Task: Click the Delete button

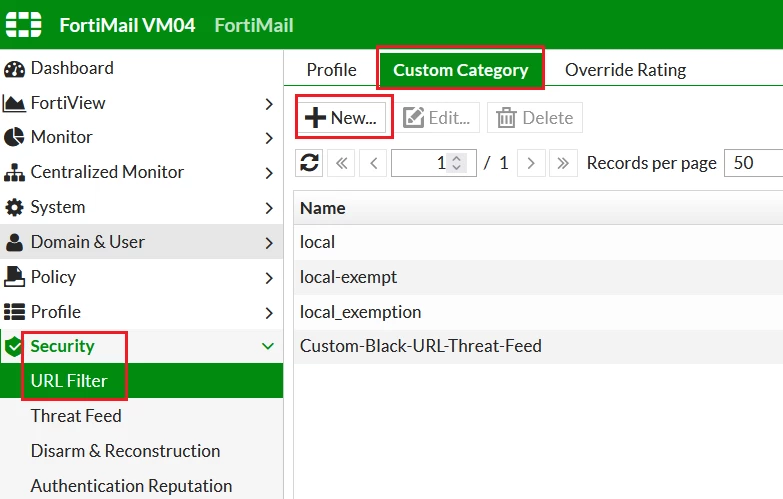Action: point(535,117)
